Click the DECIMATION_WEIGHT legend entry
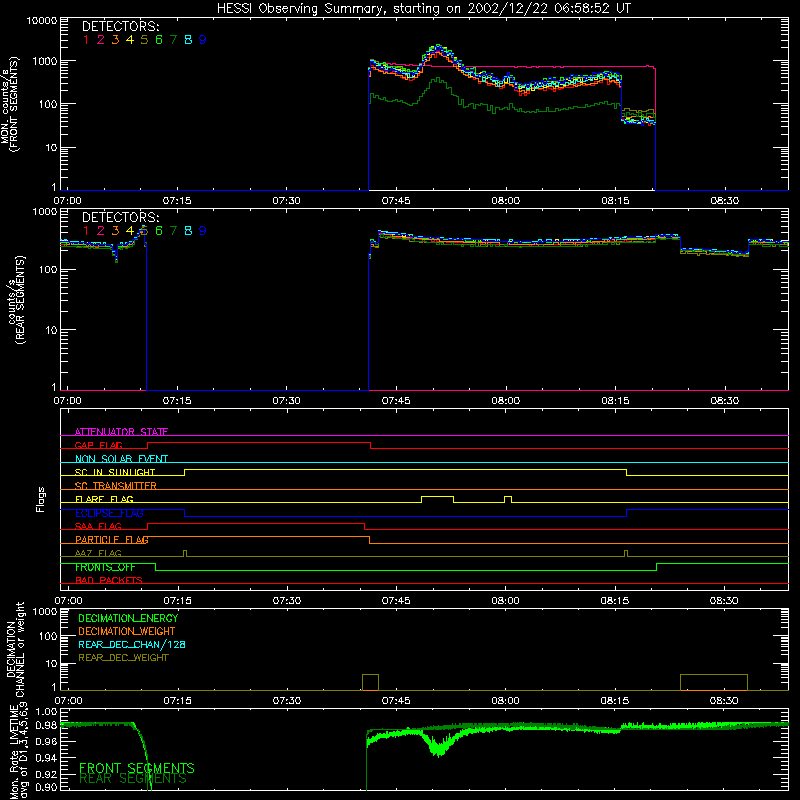This screenshot has width=800, height=800. (x=127, y=631)
